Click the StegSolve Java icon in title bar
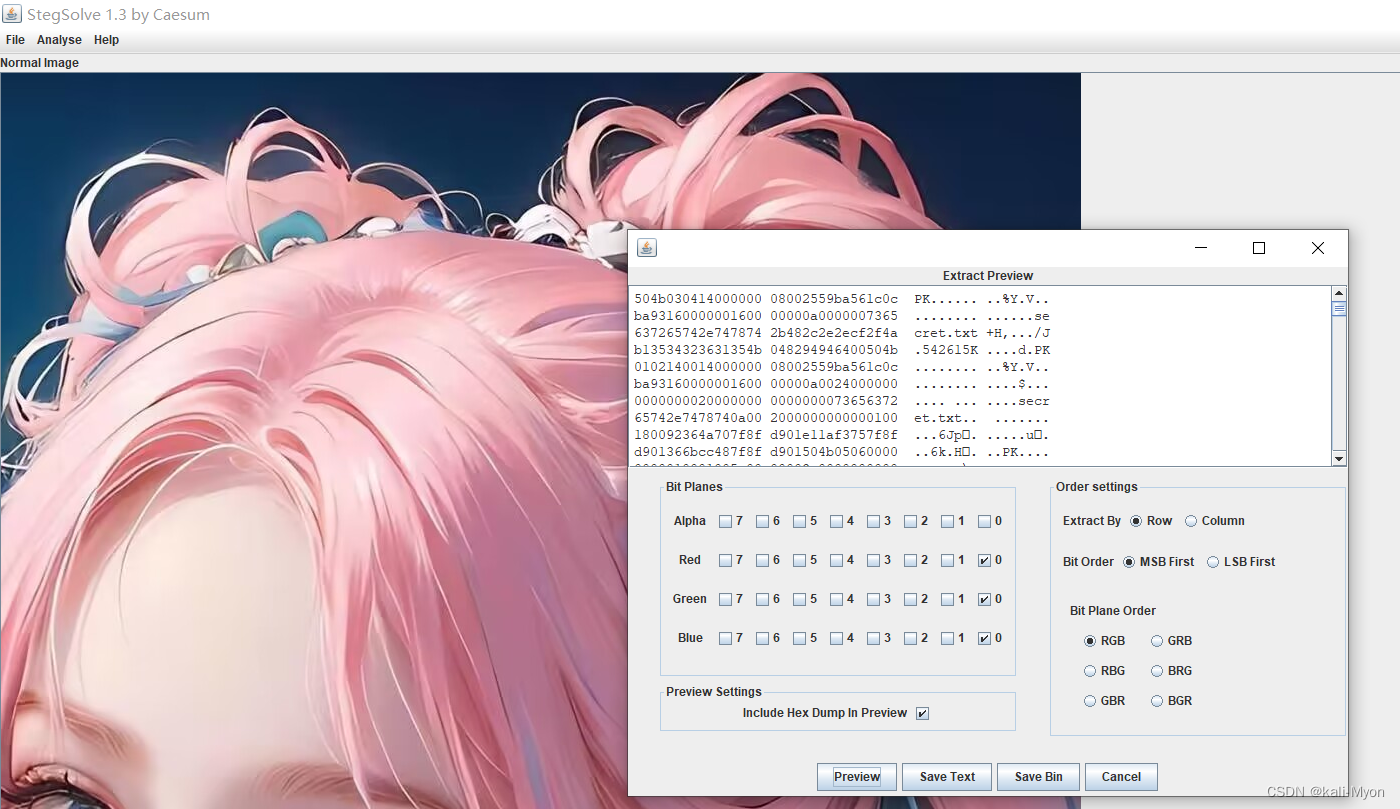1400x809 pixels. (12, 14)
